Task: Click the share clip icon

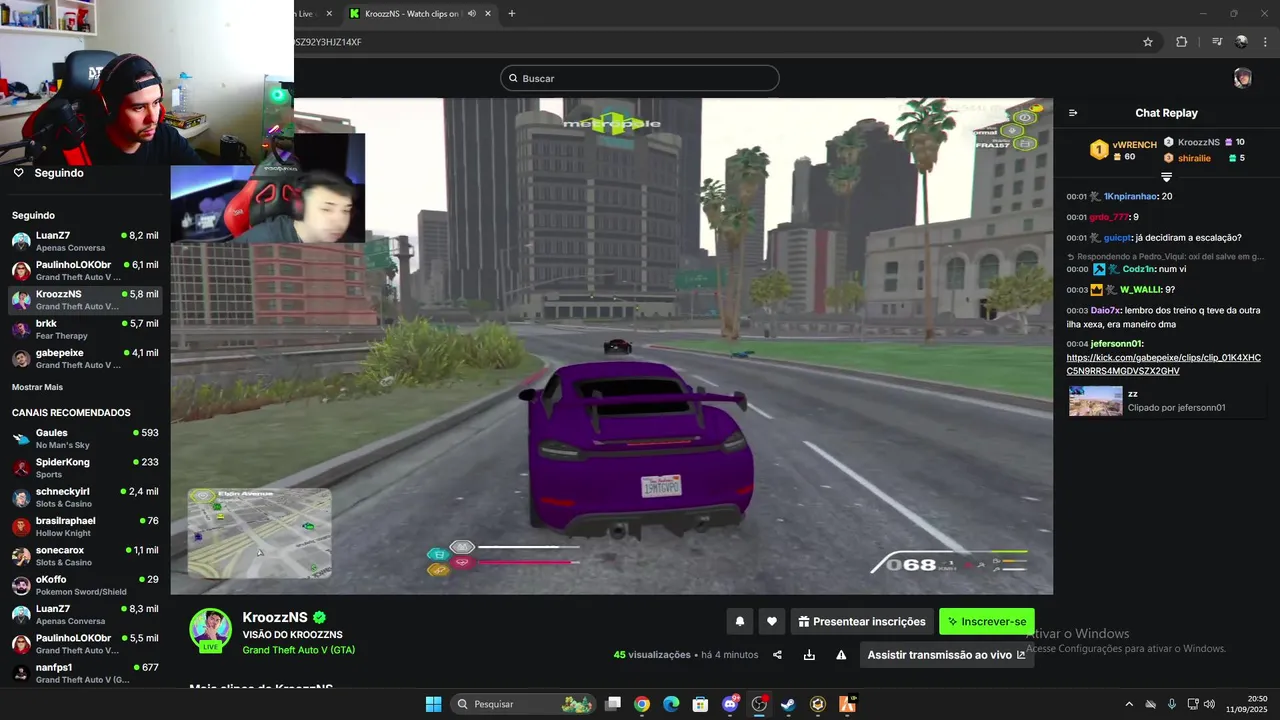Action: coord(777,655)
